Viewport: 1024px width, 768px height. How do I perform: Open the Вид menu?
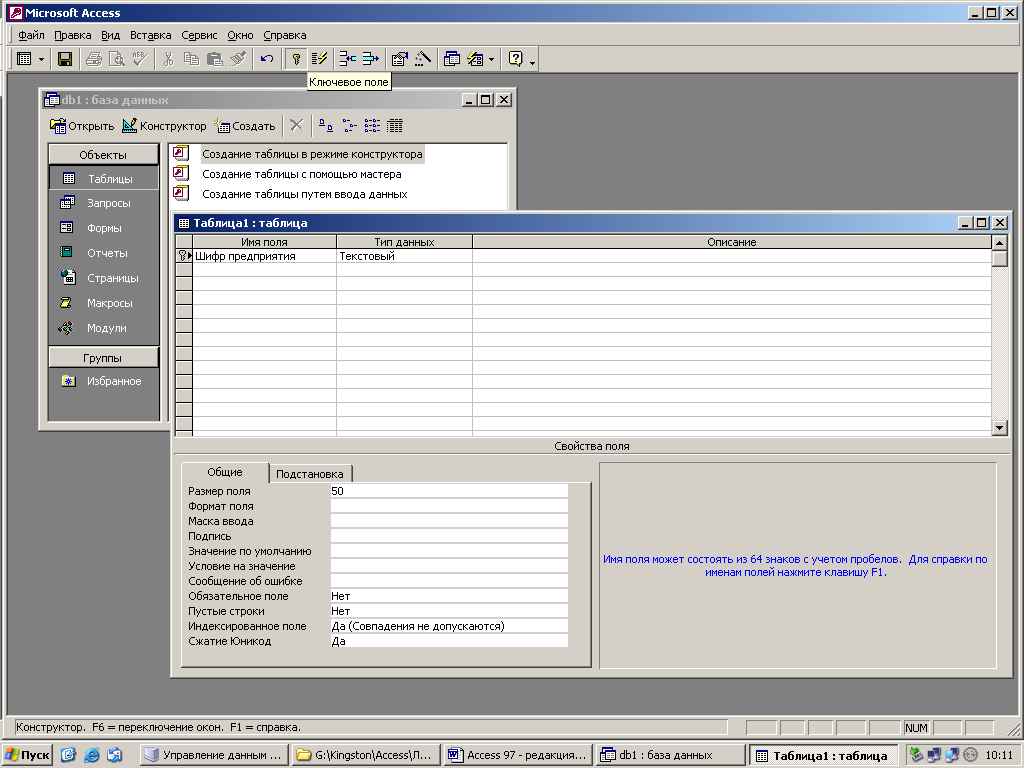110,35
